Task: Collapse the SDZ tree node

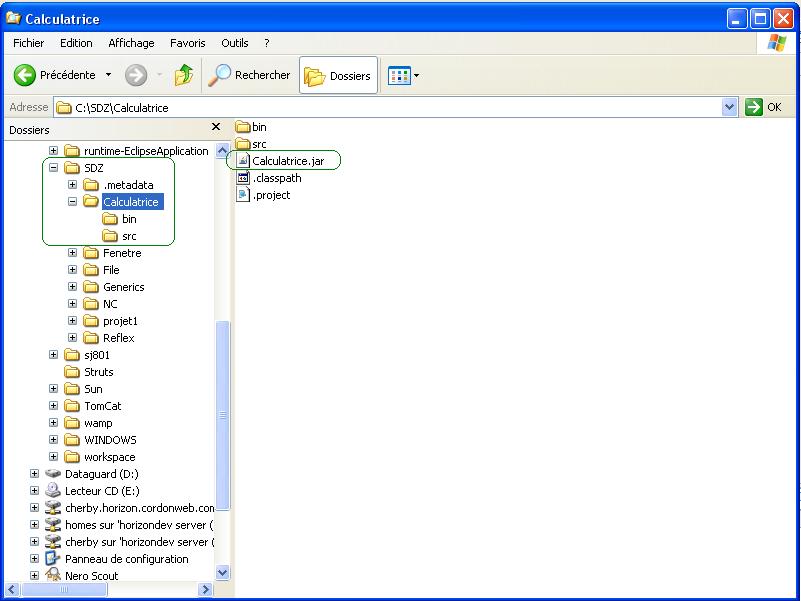Action: (53, 168)
